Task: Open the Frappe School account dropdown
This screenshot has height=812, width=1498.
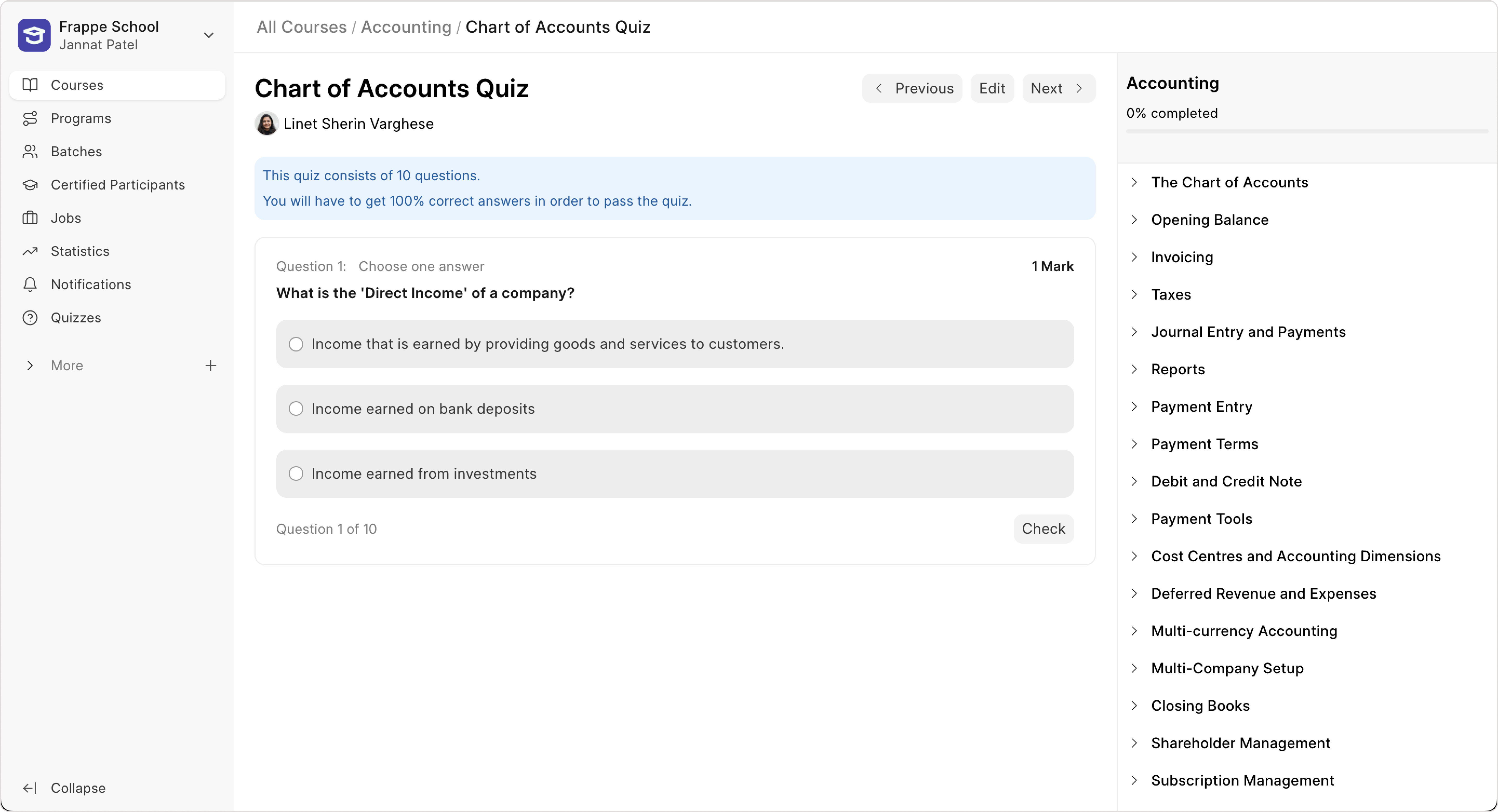Action: point(209,35)
